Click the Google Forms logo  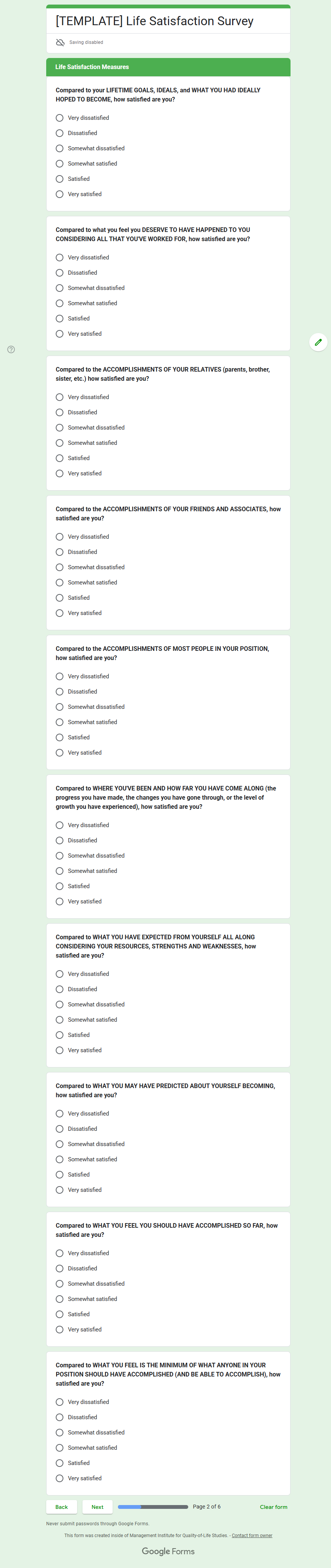tap(168, 1551)
